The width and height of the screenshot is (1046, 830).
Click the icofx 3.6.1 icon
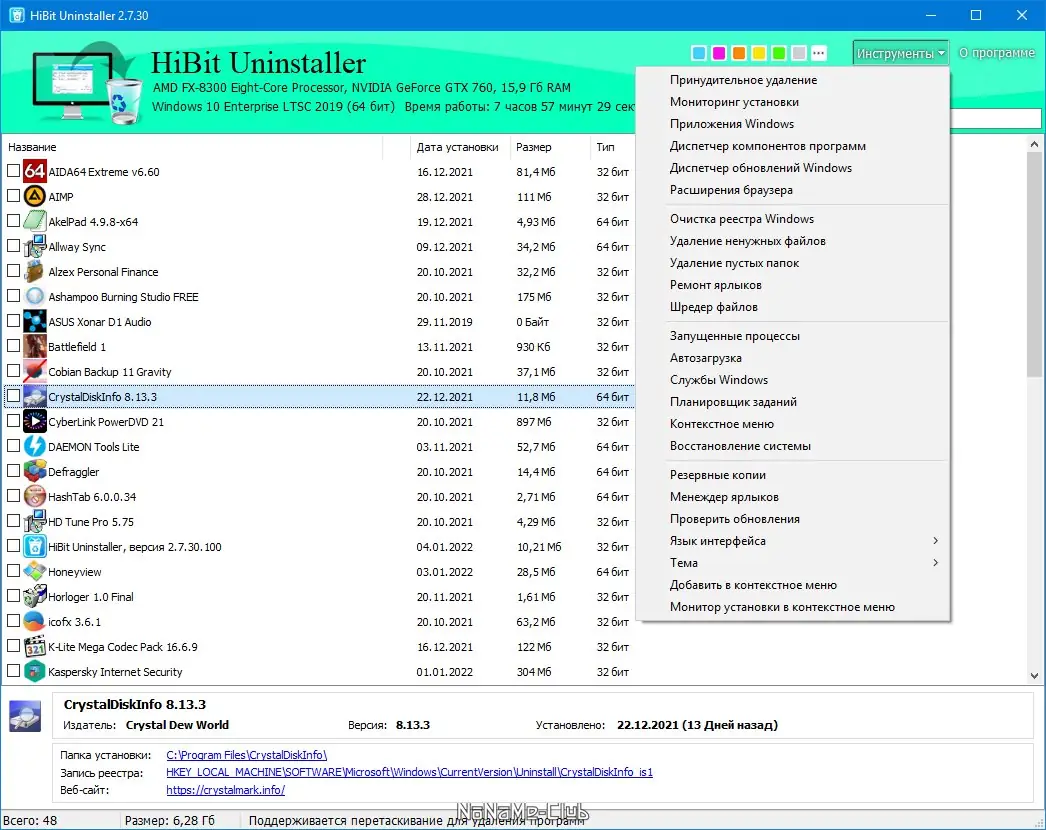35,622
